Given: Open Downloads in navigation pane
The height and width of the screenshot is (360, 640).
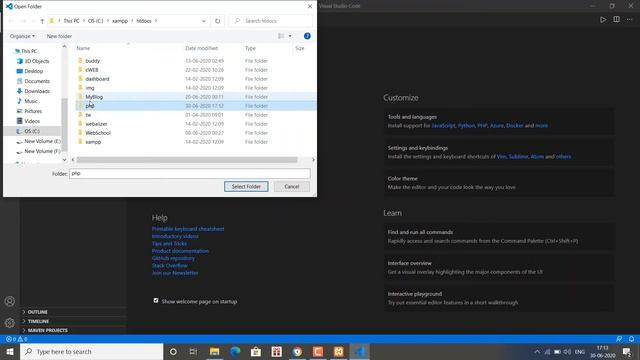Looking at the screenshot, I should [x=37, y=91].
